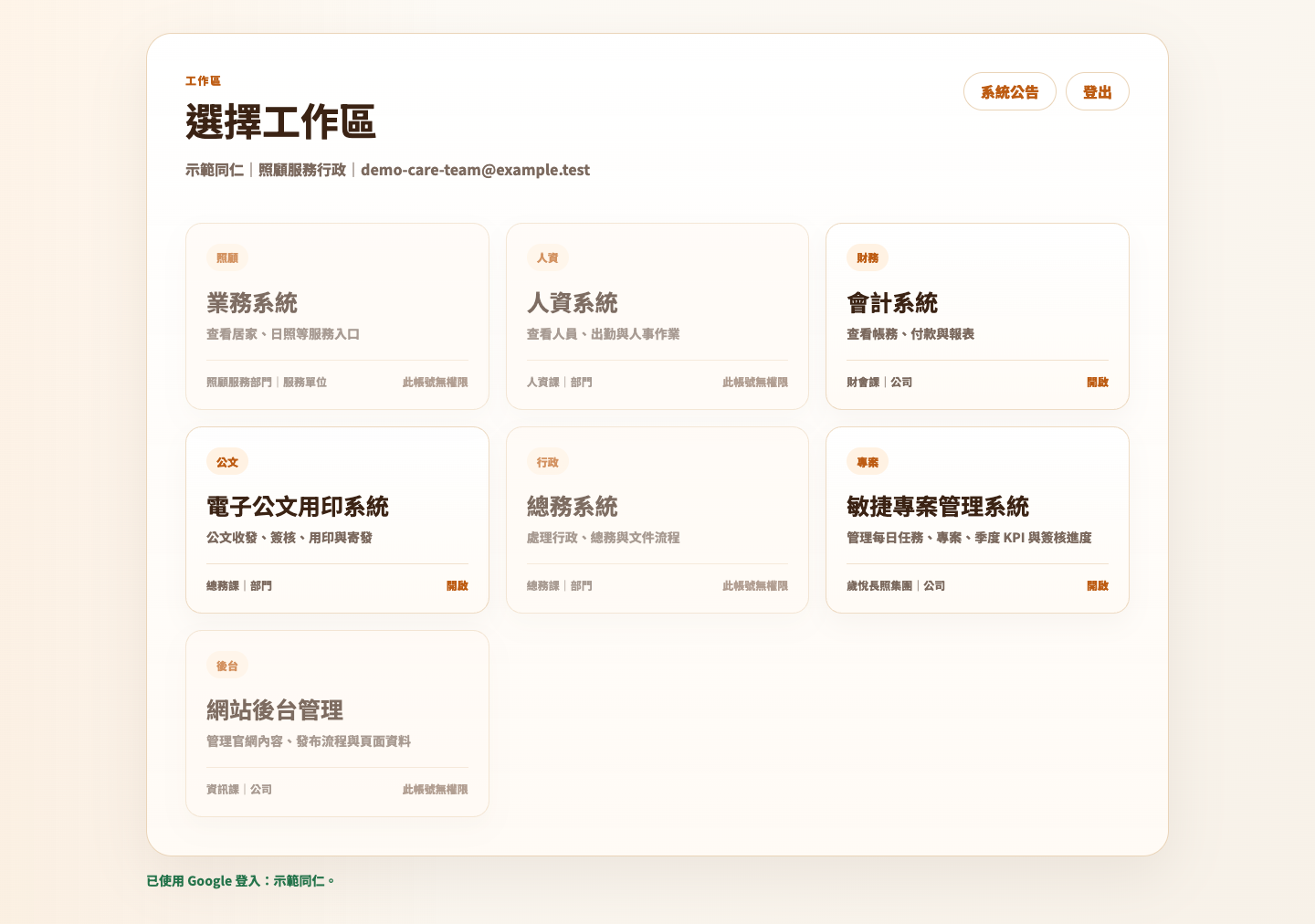Click the 人資 tag badge
The width and height of the screenshot is (1315, 924).
(548, 258)
